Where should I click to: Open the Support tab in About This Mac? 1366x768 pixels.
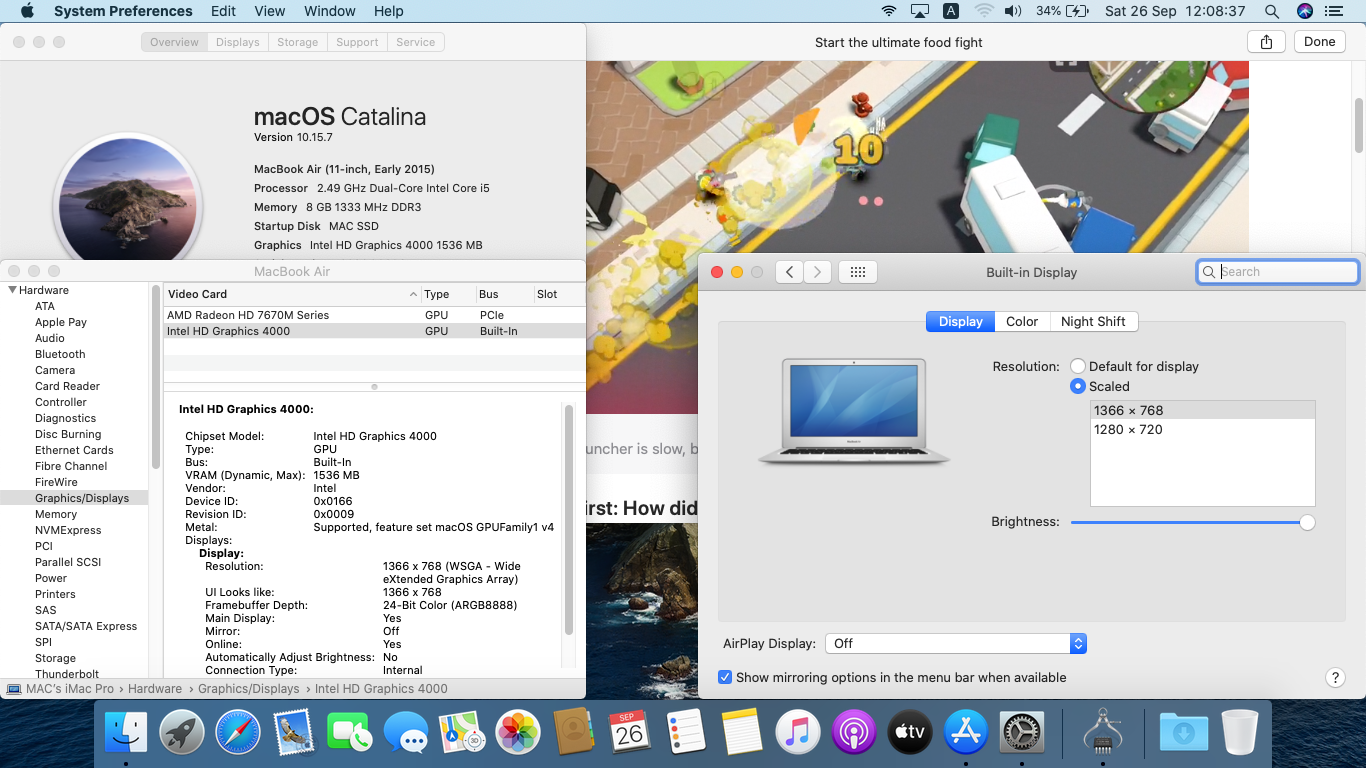click(357, 42)
